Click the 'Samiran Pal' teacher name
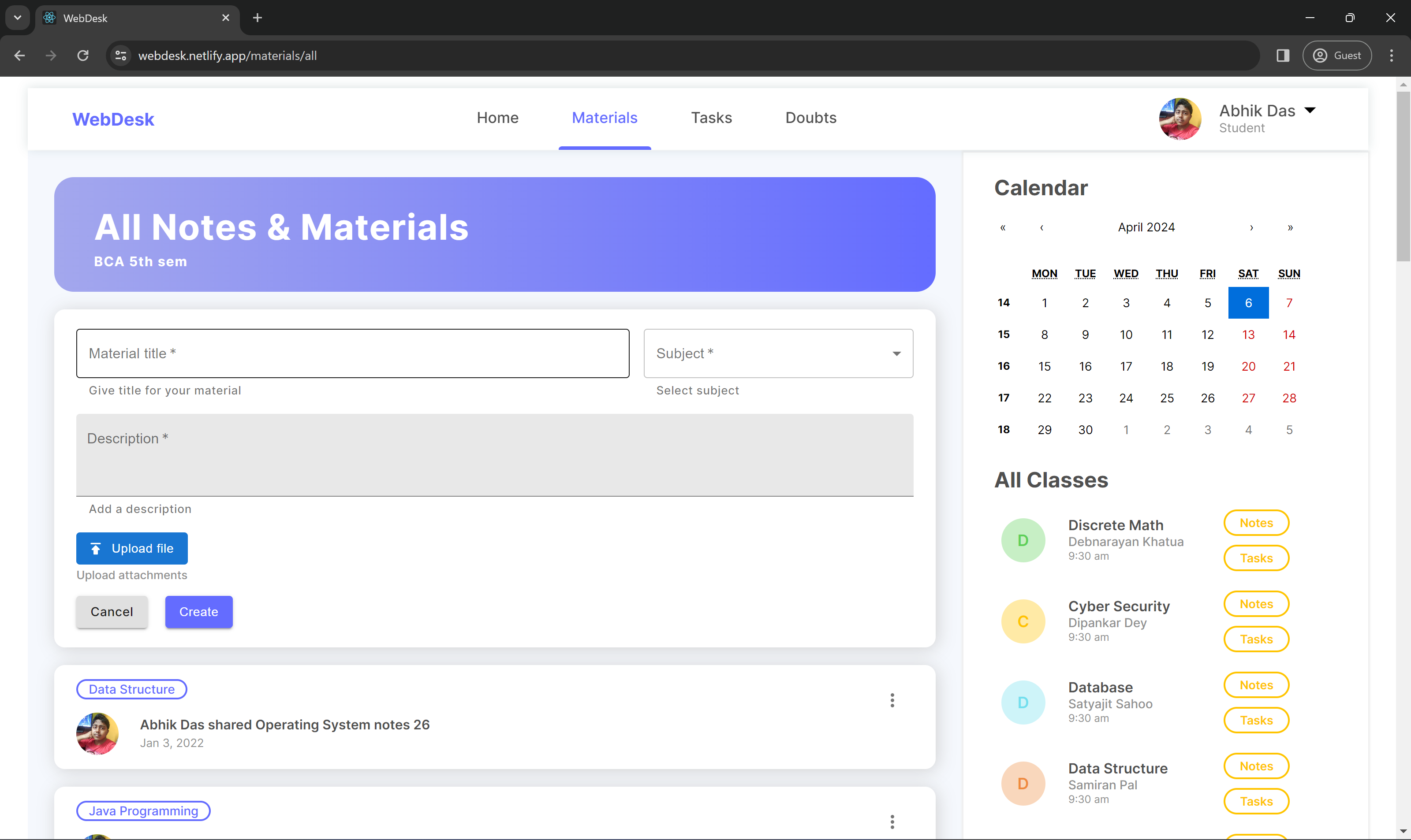 [1103, 785]
